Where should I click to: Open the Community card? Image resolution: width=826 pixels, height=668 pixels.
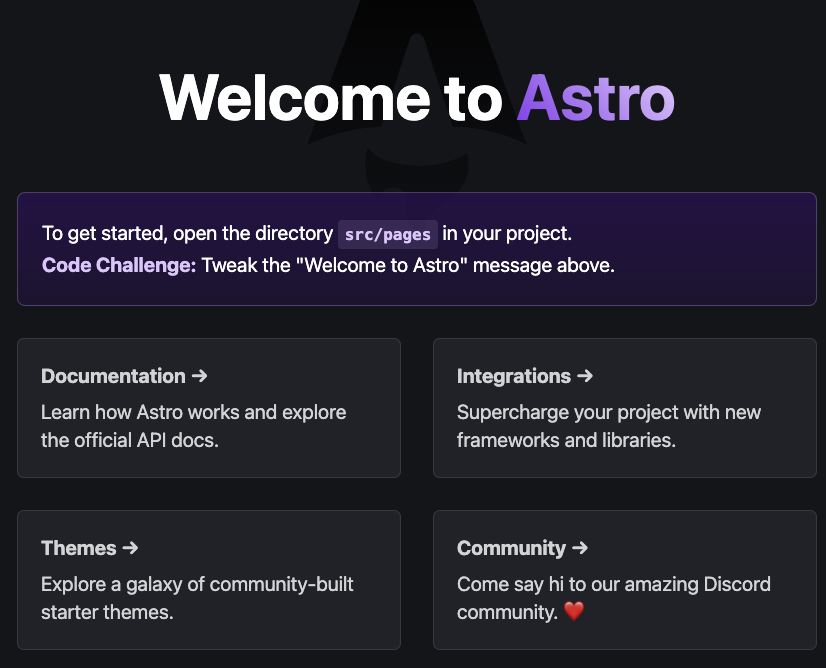624,580
